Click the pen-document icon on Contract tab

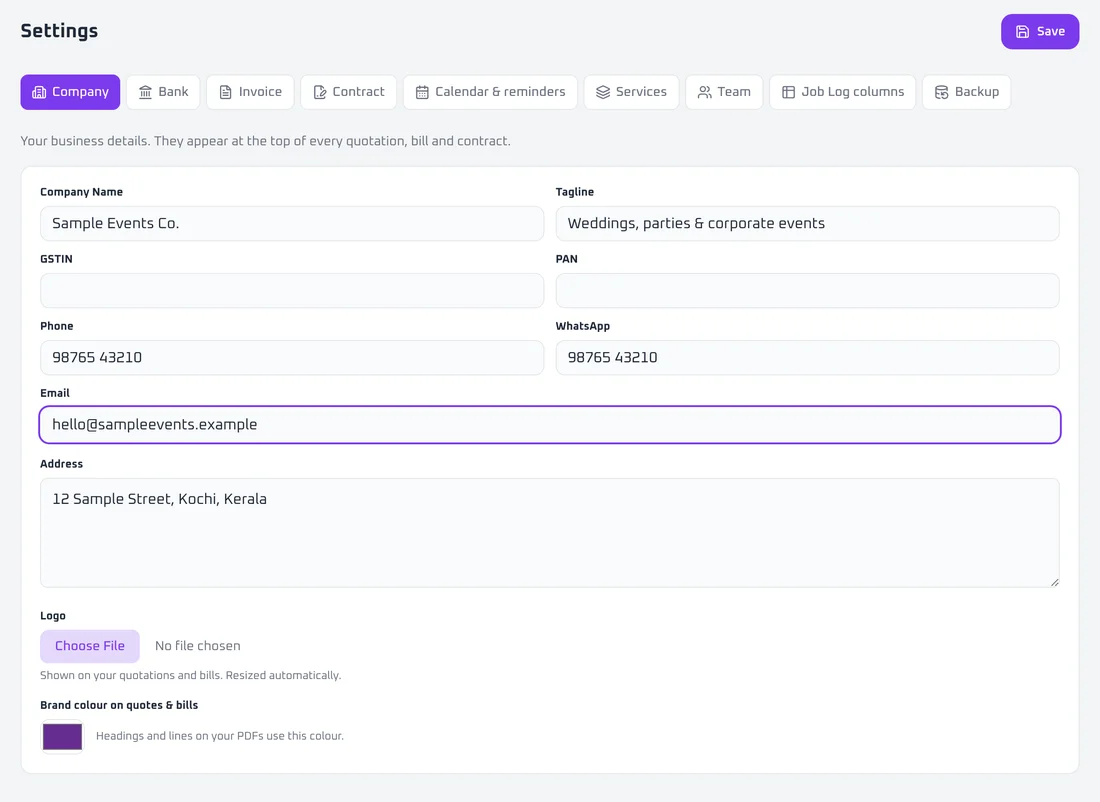tap(319, 92)
